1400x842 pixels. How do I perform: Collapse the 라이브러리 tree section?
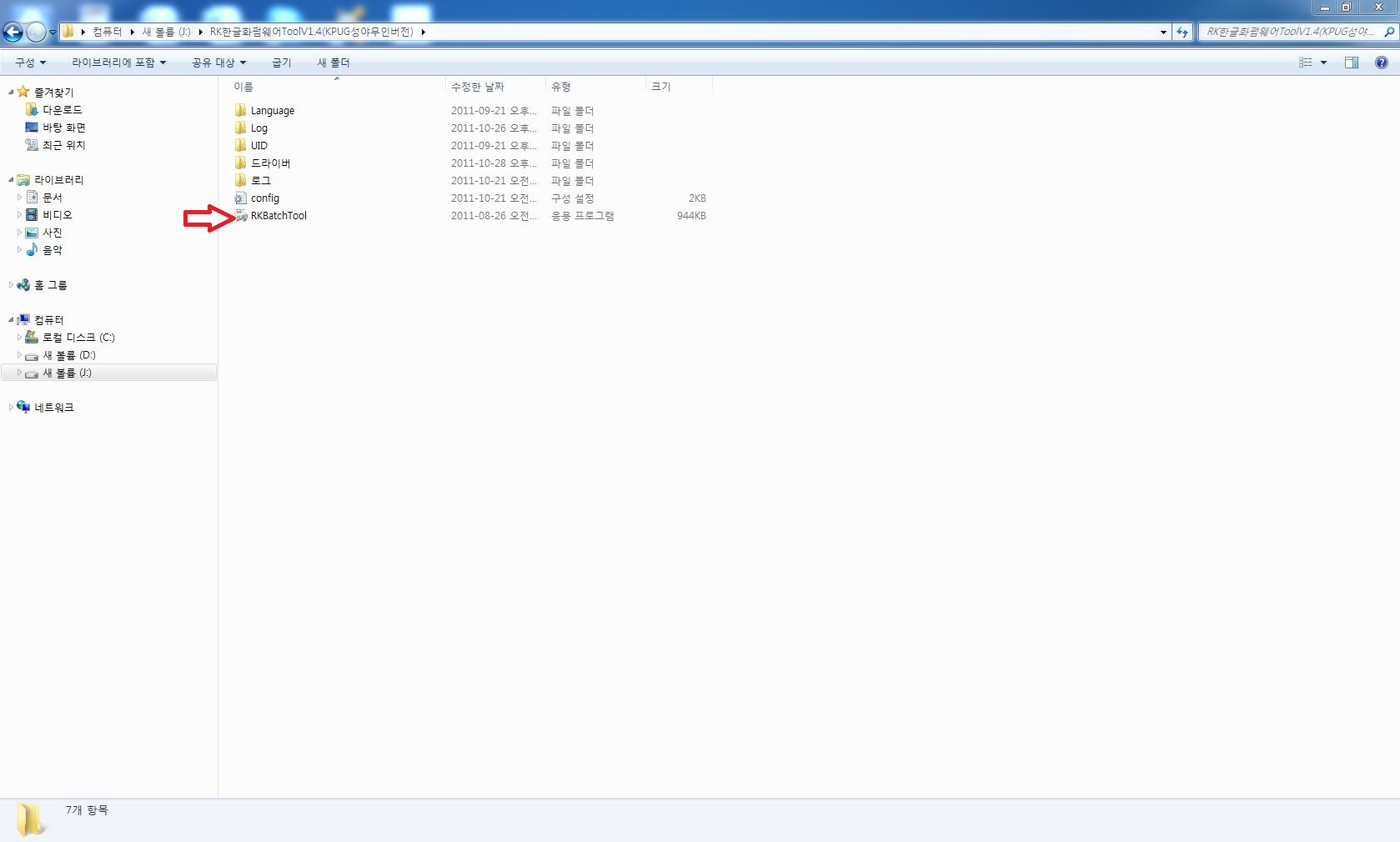tap(10, 180)
